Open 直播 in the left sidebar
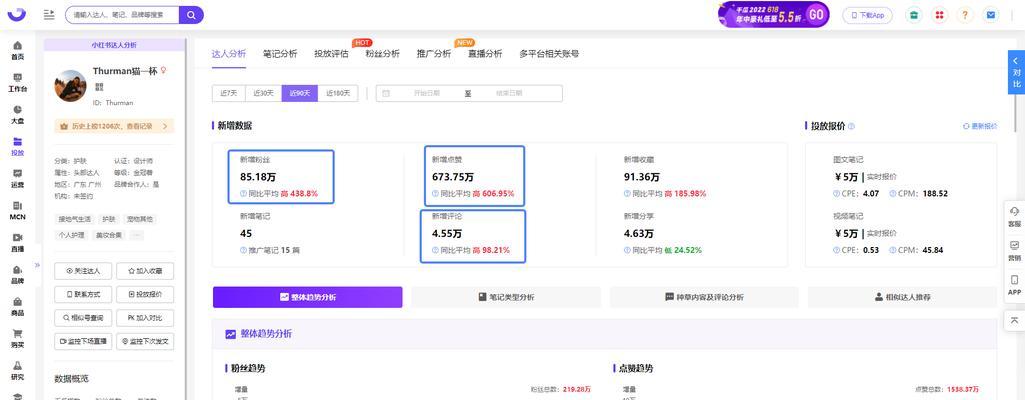The height and width of the screenshot is (400, 1025). pos(18,242)
